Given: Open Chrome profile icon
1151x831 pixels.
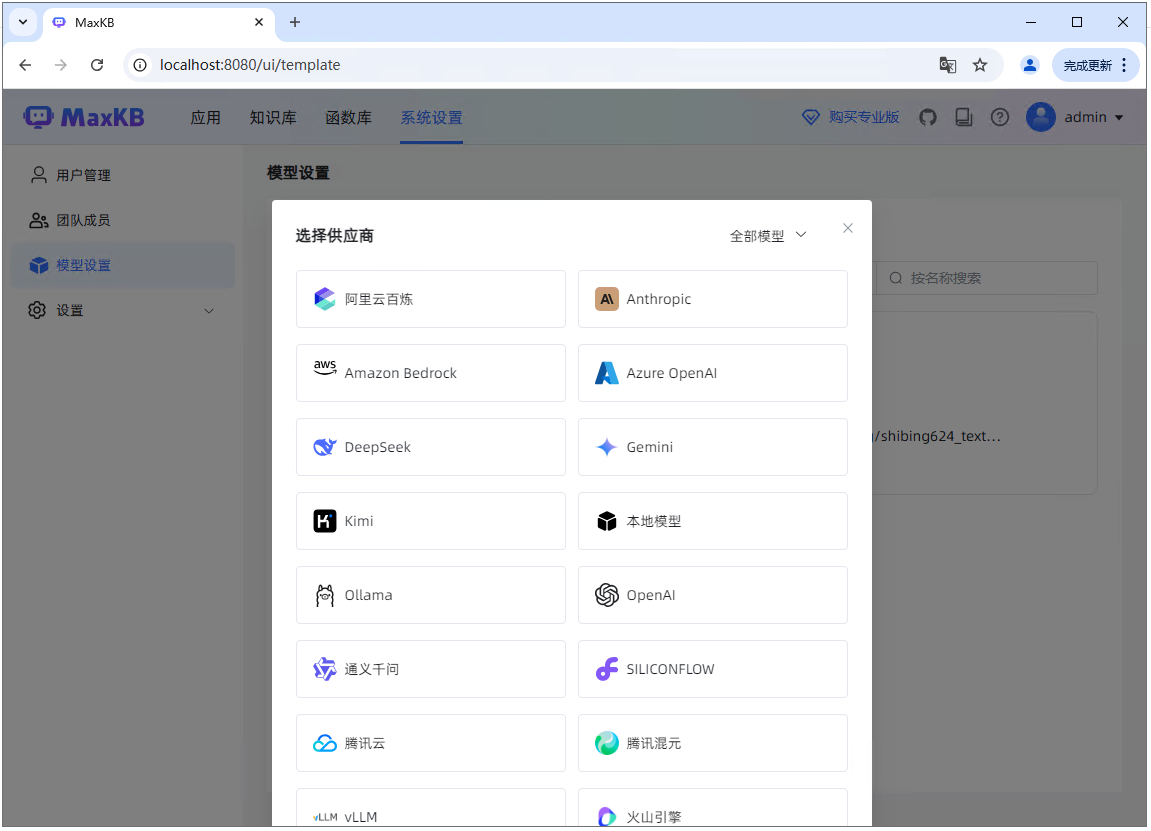Looking at the screenshot, I should tap(1030, 65).
